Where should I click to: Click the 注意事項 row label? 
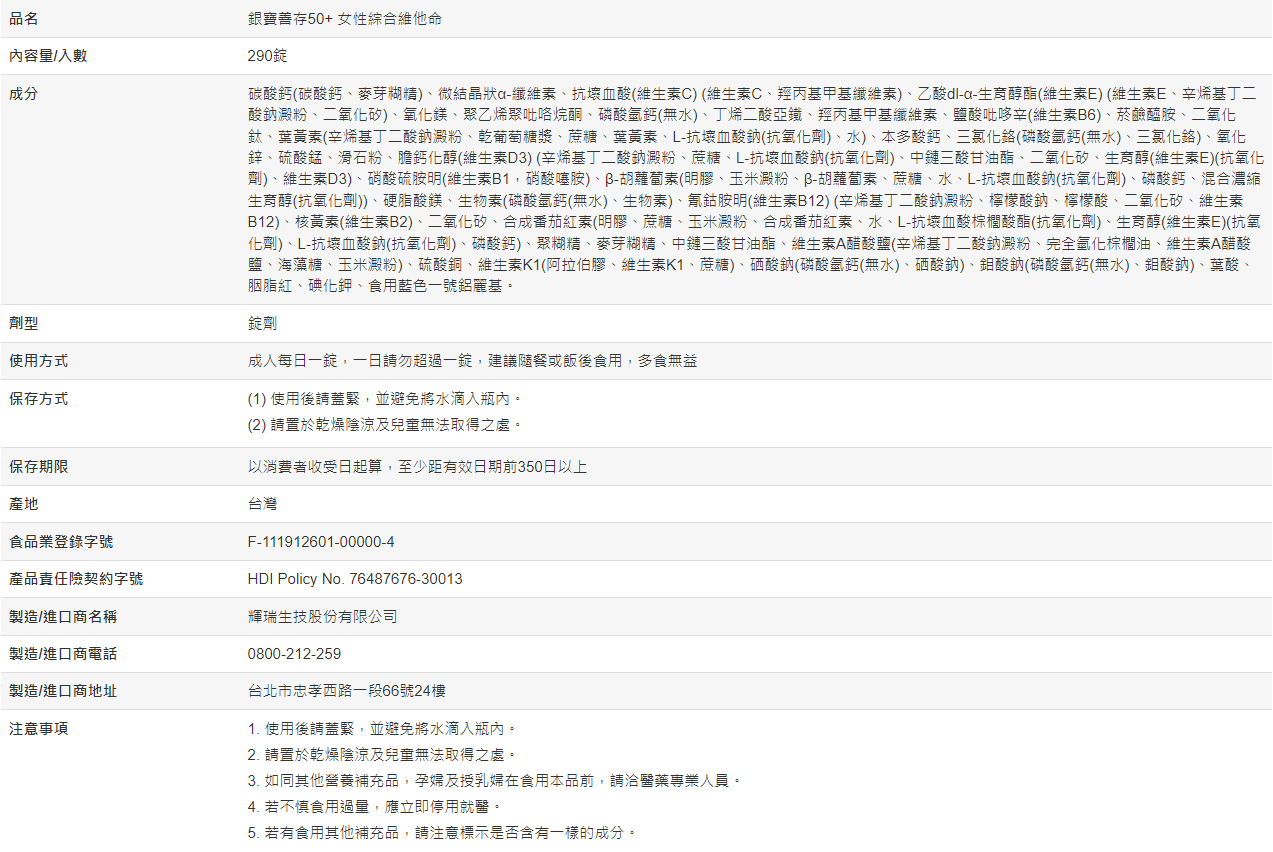38,728
